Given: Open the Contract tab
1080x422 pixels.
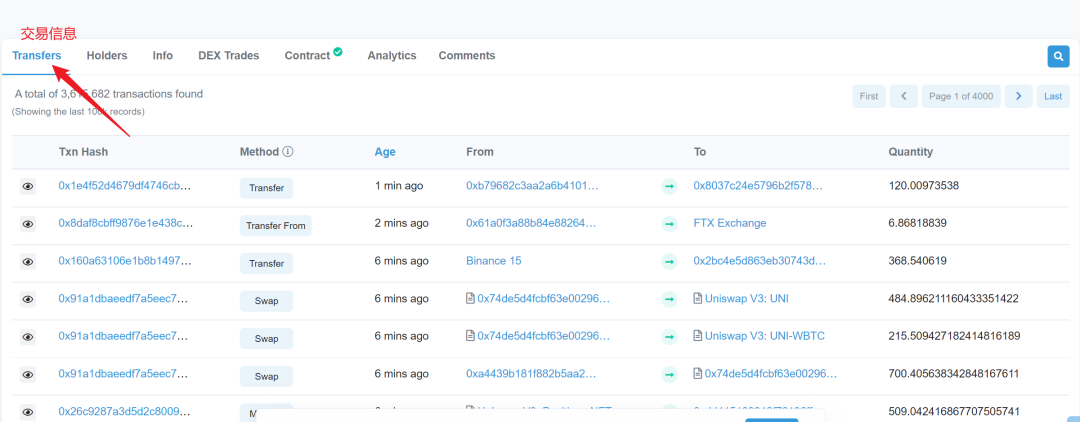Looking at the screenshot, I should (x=307, y=56).
